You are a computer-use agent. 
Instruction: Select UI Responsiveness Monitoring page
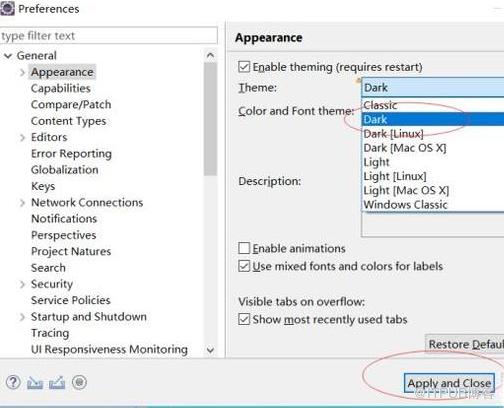(109, 350)
